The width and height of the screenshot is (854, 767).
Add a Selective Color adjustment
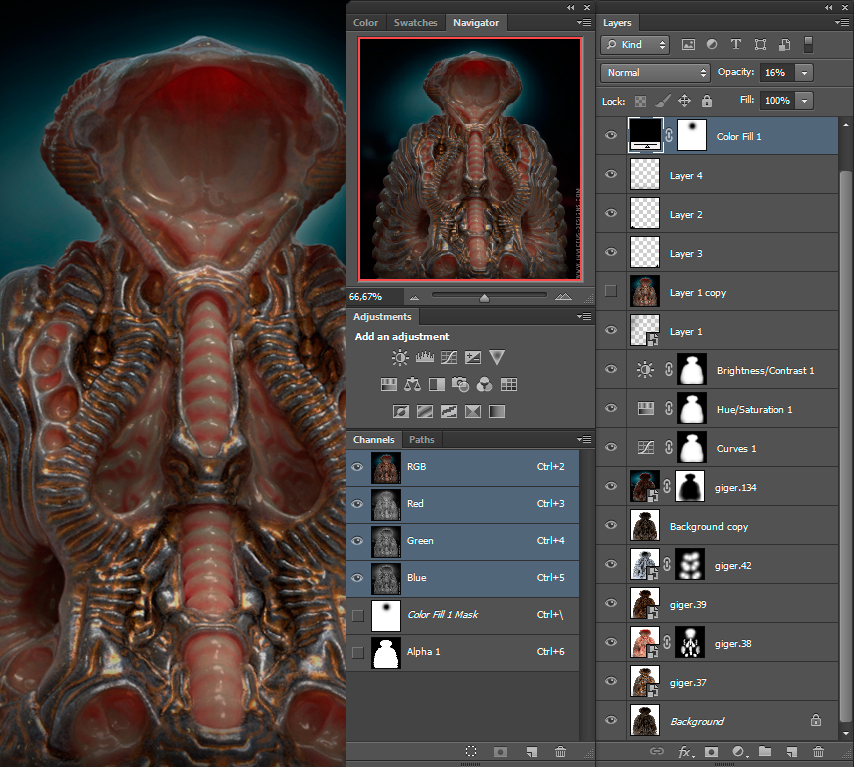pyautogui.click(x=473, y=411)
